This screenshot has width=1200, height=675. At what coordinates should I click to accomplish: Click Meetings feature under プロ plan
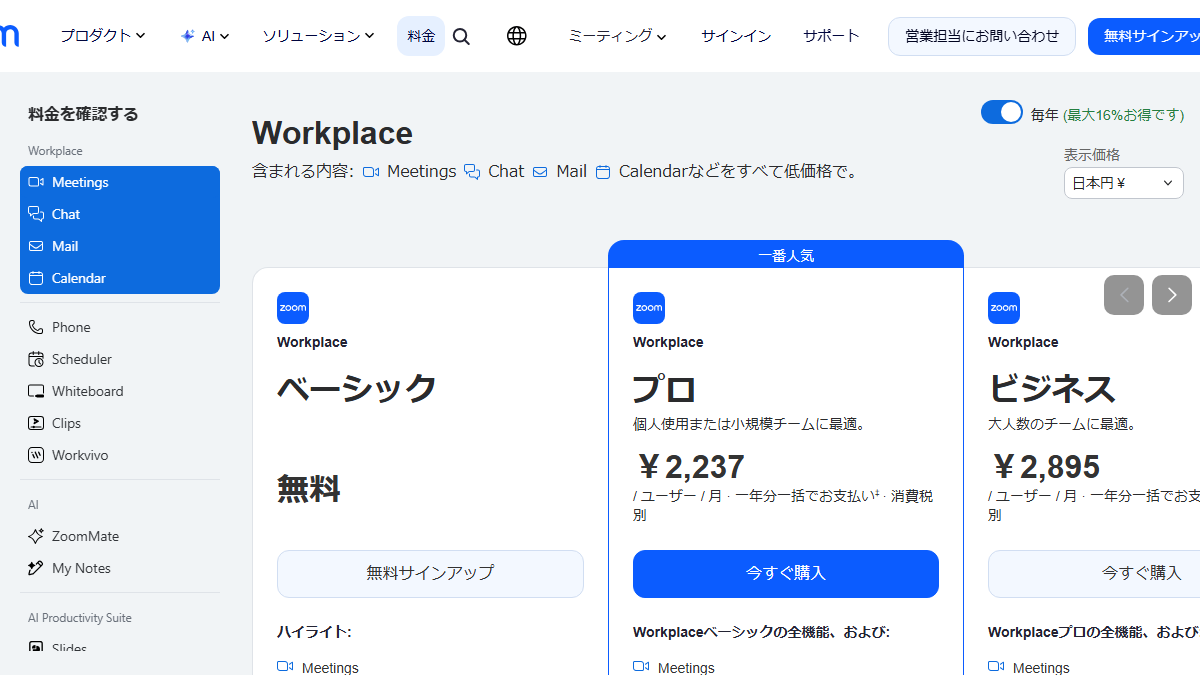[674, 667]
